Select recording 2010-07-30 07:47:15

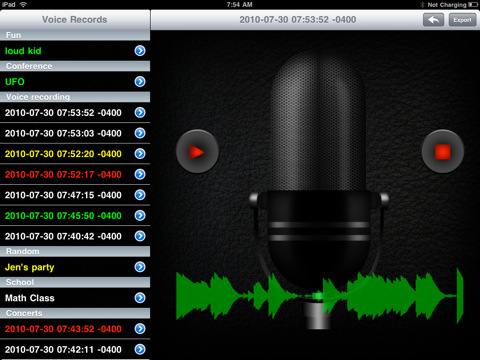click(x=75, y=195)
